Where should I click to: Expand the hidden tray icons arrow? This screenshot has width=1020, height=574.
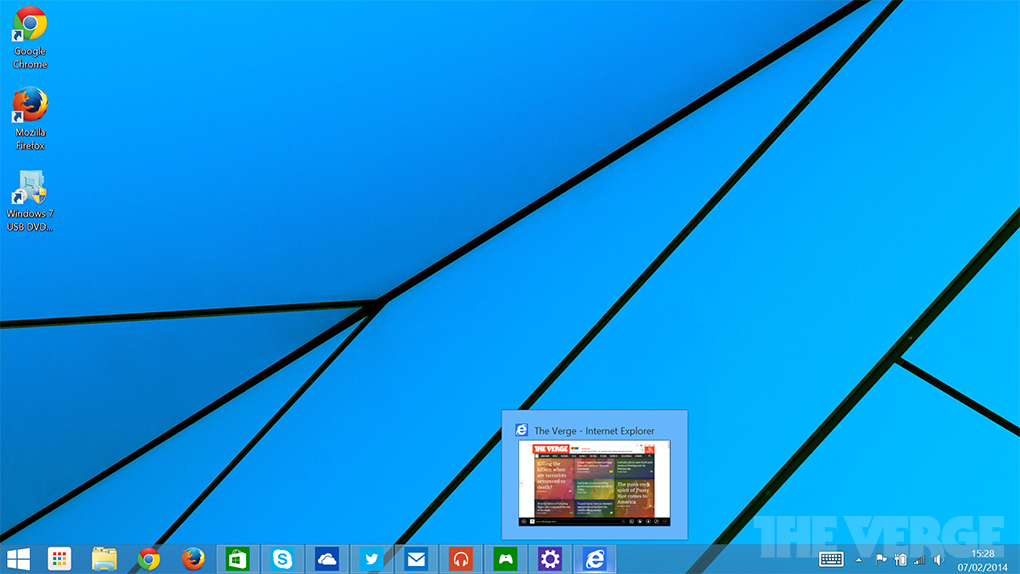click(858, 560)
